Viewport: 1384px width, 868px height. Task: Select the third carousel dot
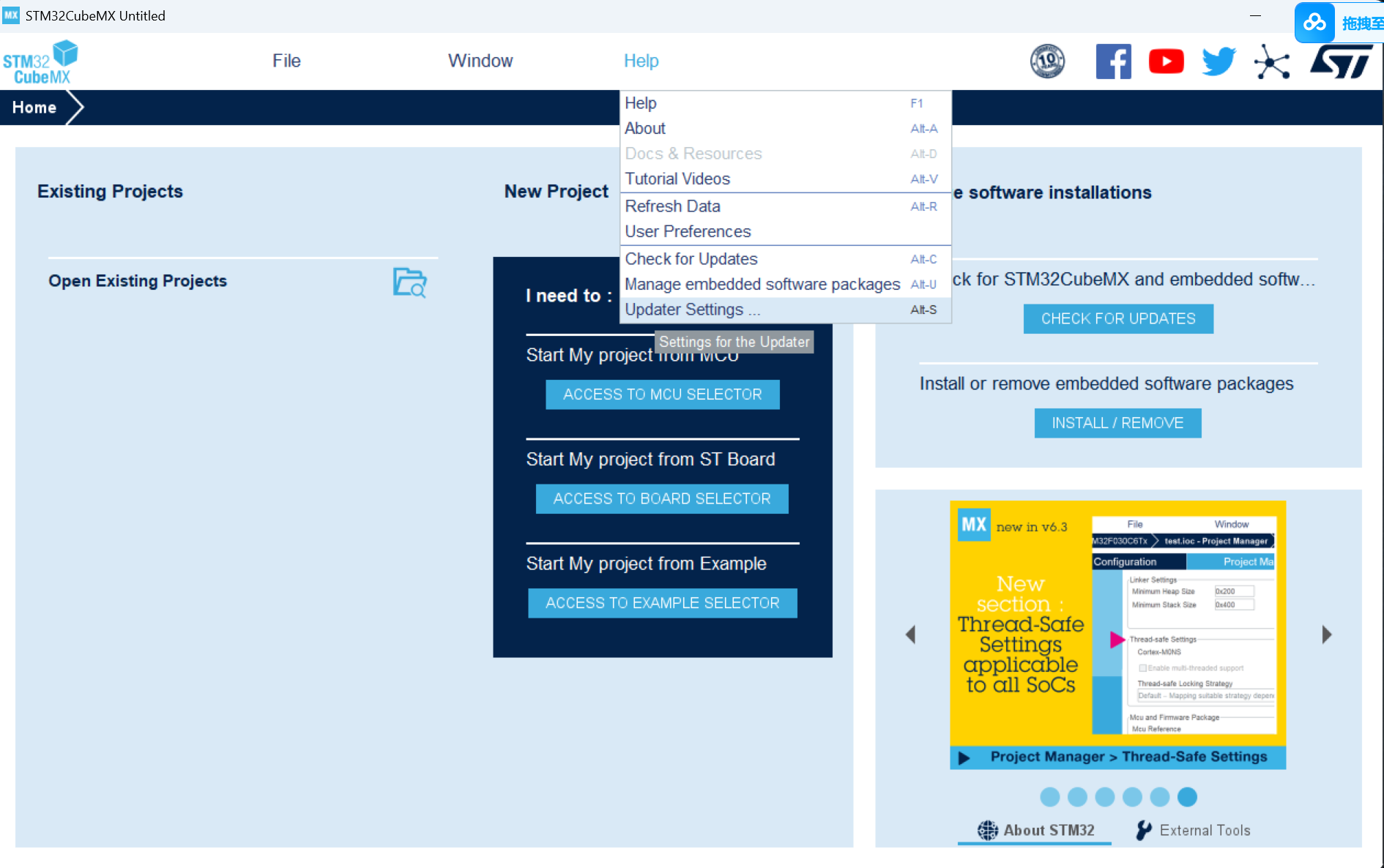click(1105, 797)
